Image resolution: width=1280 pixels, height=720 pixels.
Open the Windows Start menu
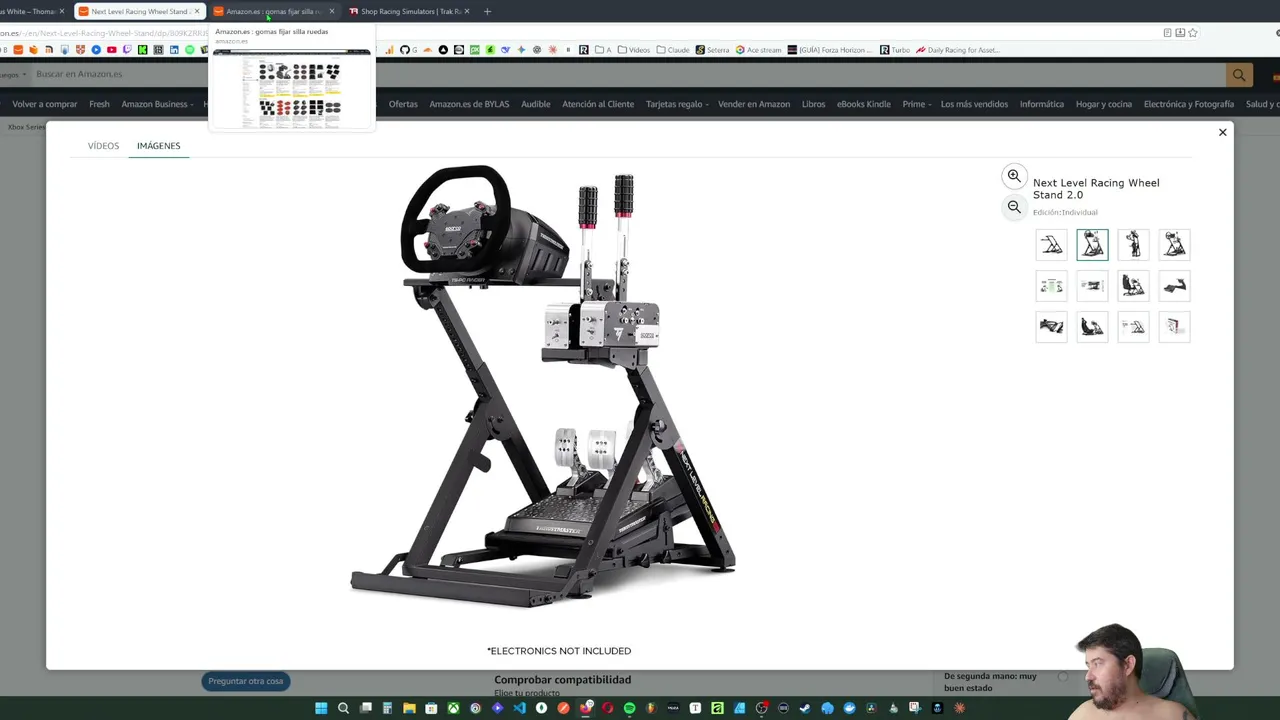coord(321,708)
